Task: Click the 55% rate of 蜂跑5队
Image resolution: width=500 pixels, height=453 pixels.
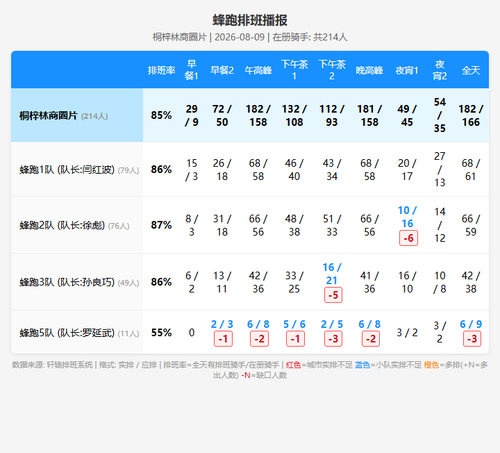Action: tap(161, 332)
